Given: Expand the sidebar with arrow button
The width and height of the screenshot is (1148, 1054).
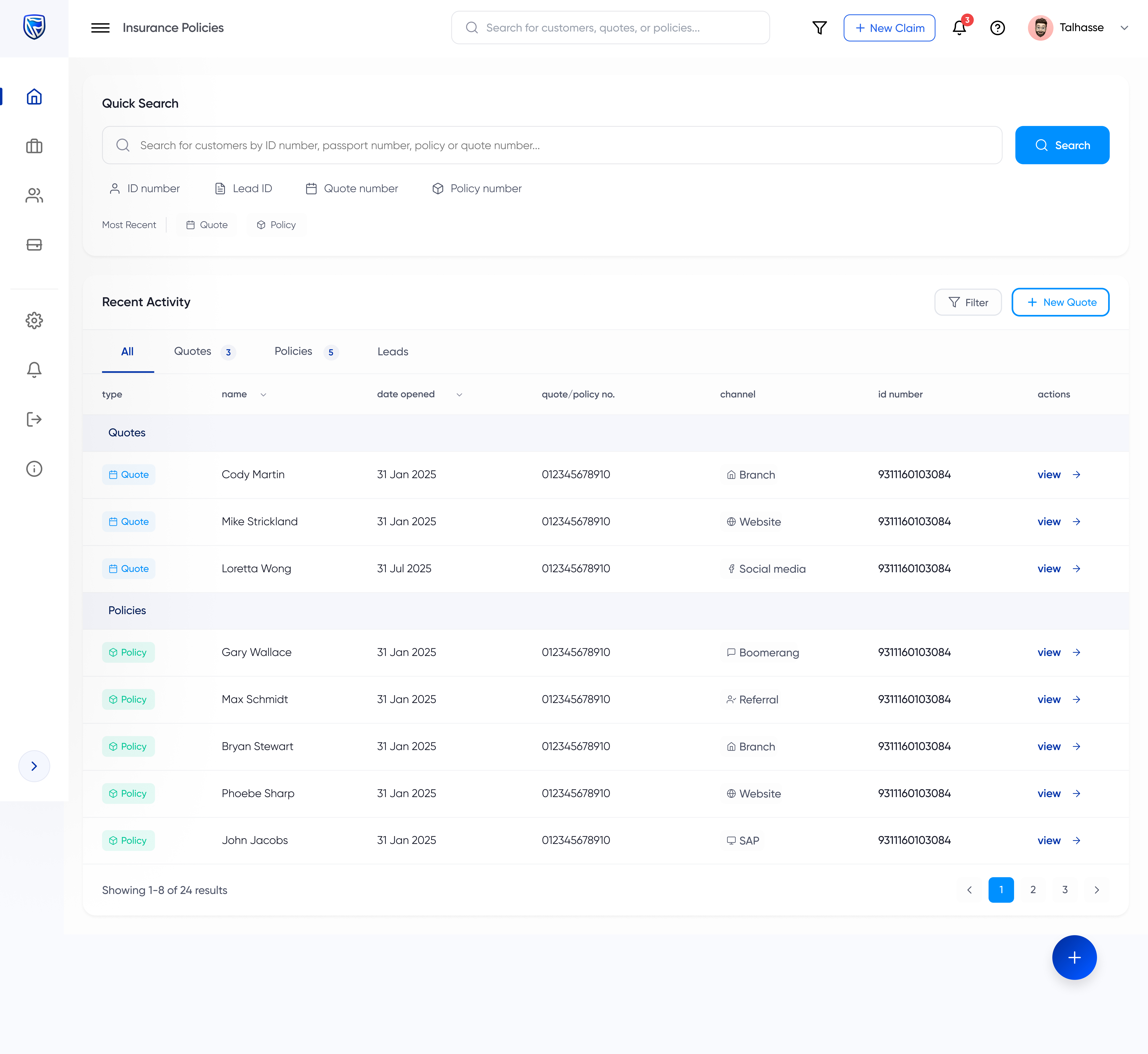Looking at the screenshot, I should coord(34,766).
